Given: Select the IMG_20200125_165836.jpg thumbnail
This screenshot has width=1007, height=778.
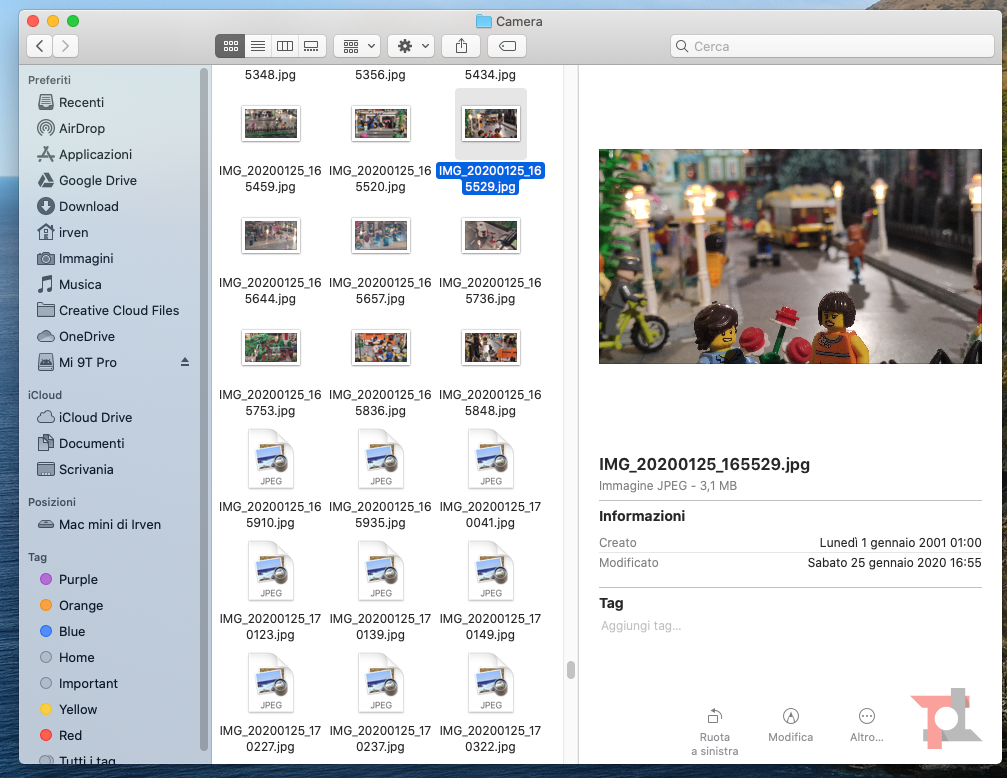Looking at the screenshot, I should [381, 347].
